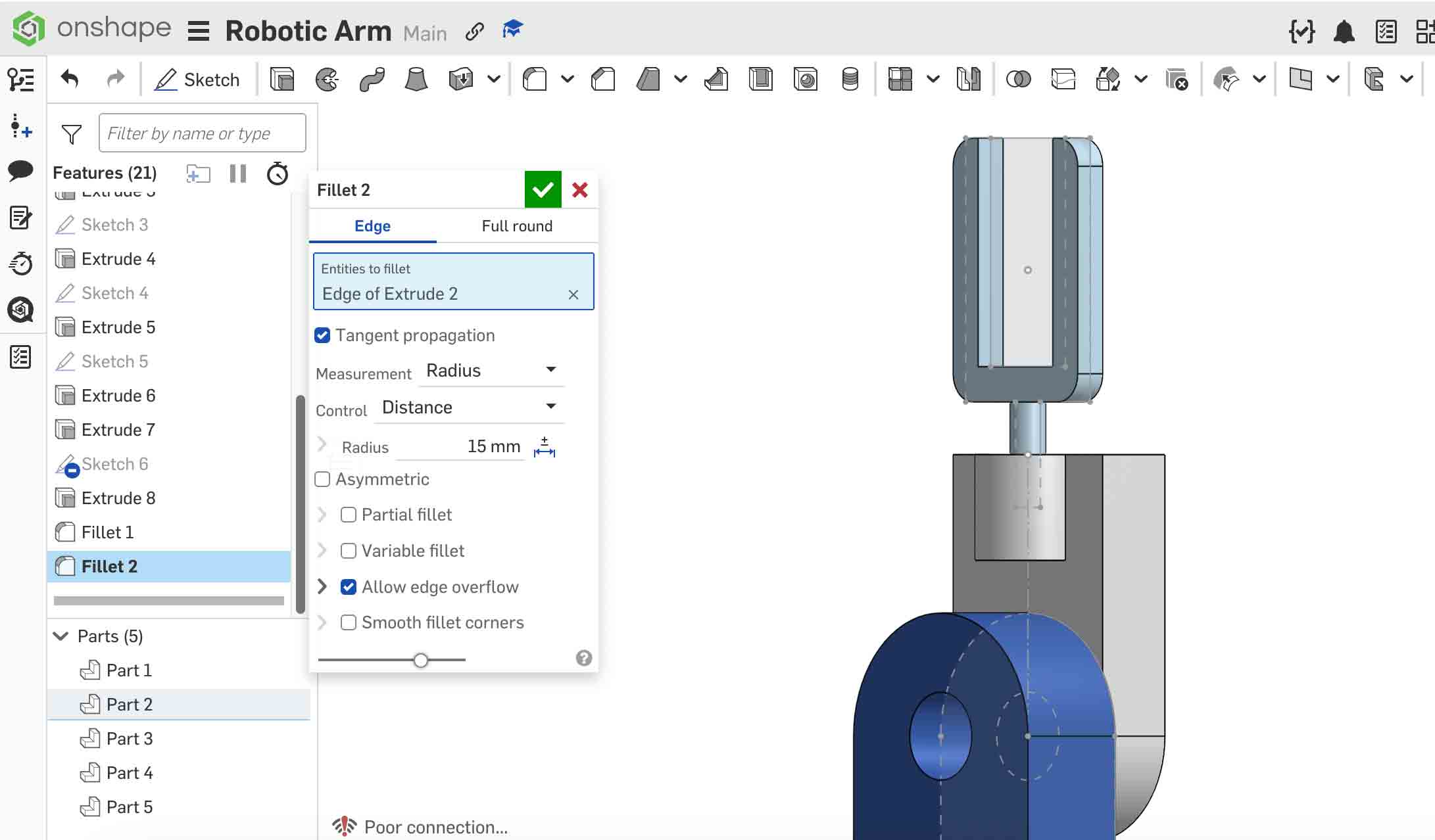Select the Sketch tool
This screenshot has height=840, width=1435.
[x=197, y=79]
